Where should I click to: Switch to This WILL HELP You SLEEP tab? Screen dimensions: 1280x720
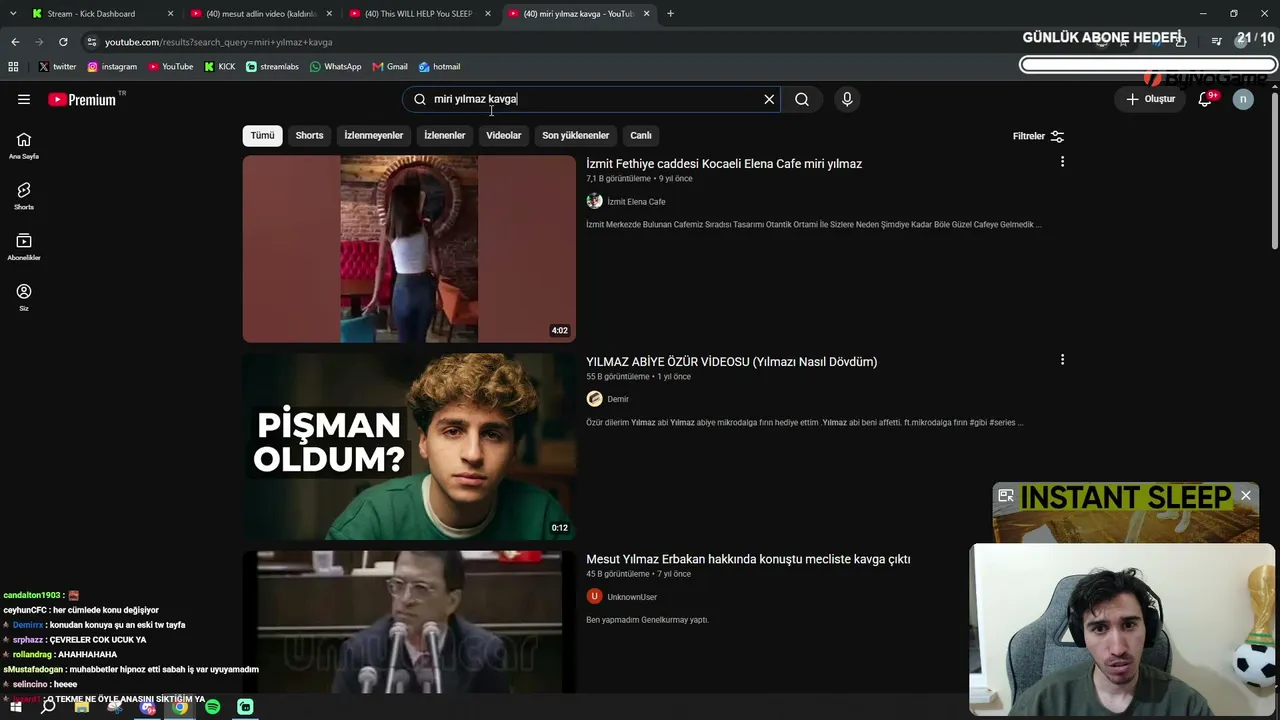(x=421, y=14)
